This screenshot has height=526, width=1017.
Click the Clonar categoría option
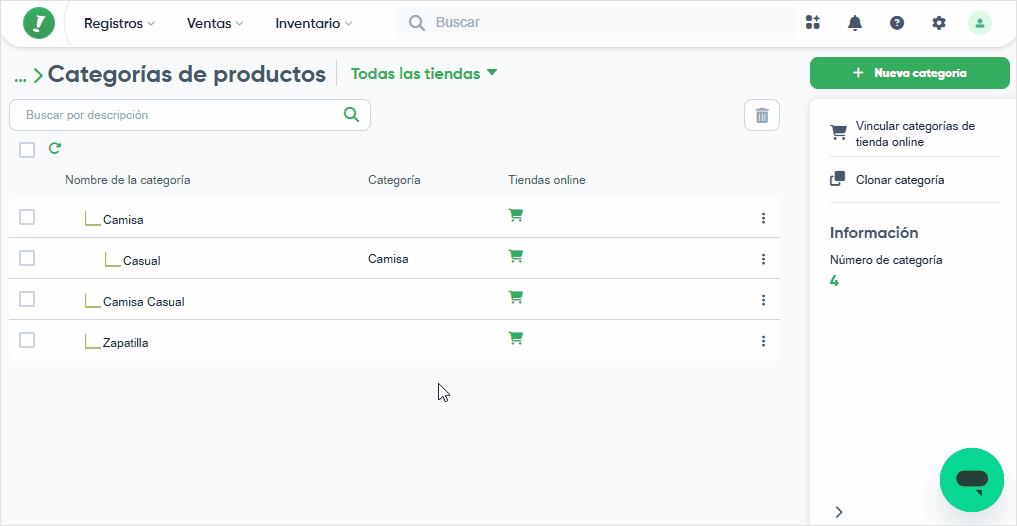click(x=900, y=180)
